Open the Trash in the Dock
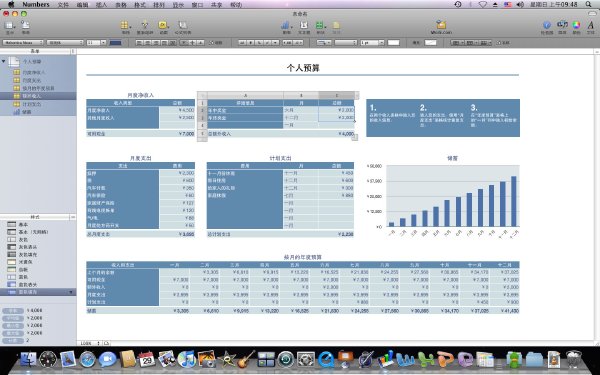 (574, 359)
